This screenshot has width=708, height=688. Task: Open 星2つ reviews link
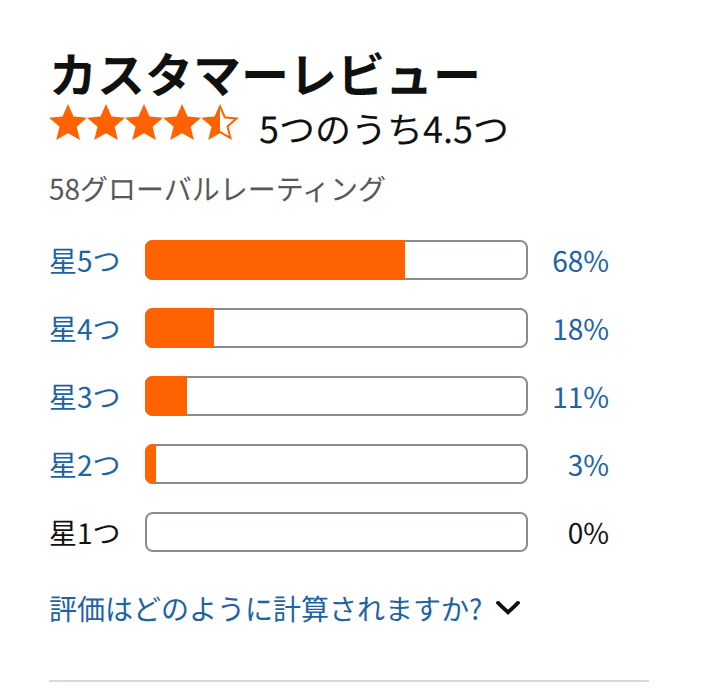pos(84,465)
